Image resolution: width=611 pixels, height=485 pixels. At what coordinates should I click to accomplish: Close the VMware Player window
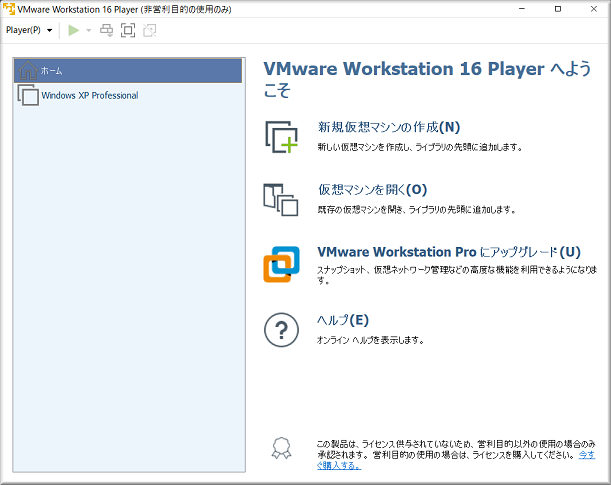(x=593, y=9)
